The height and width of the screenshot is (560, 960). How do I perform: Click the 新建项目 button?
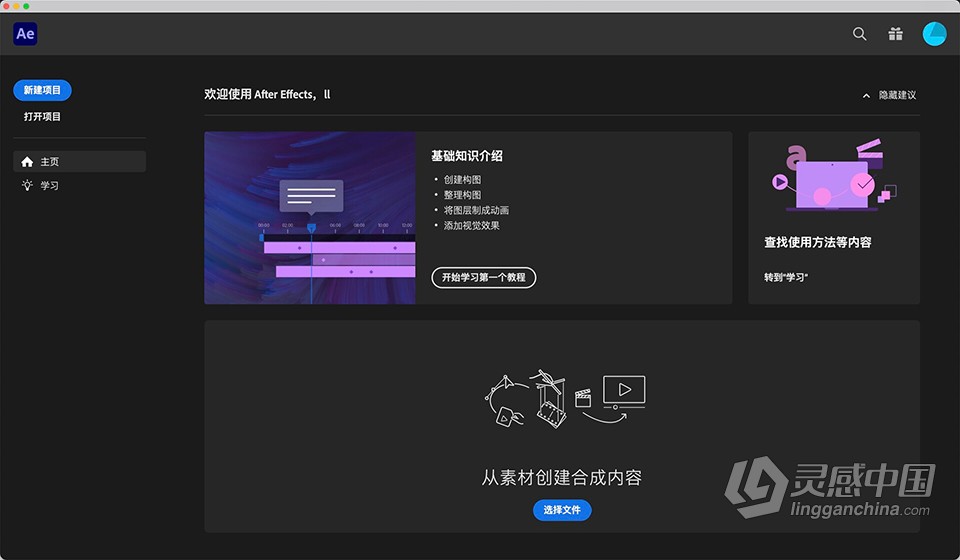[x=42, y=90]
